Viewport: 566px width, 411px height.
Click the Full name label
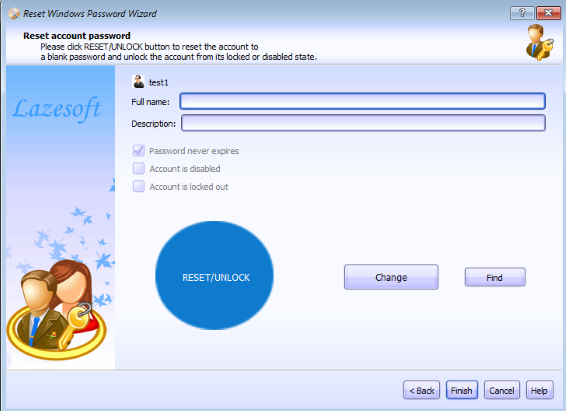150,102
